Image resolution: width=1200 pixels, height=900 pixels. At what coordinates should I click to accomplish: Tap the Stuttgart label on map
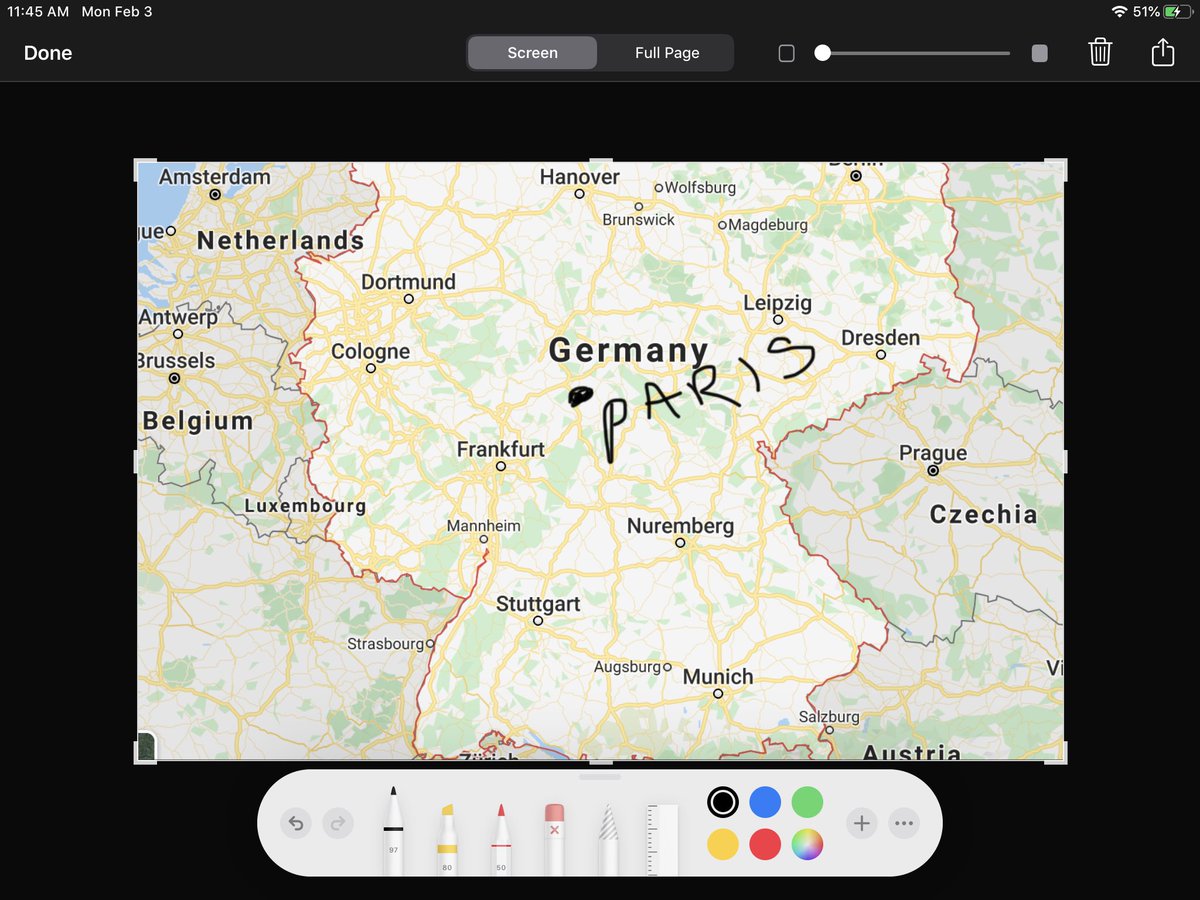(538, 605)
